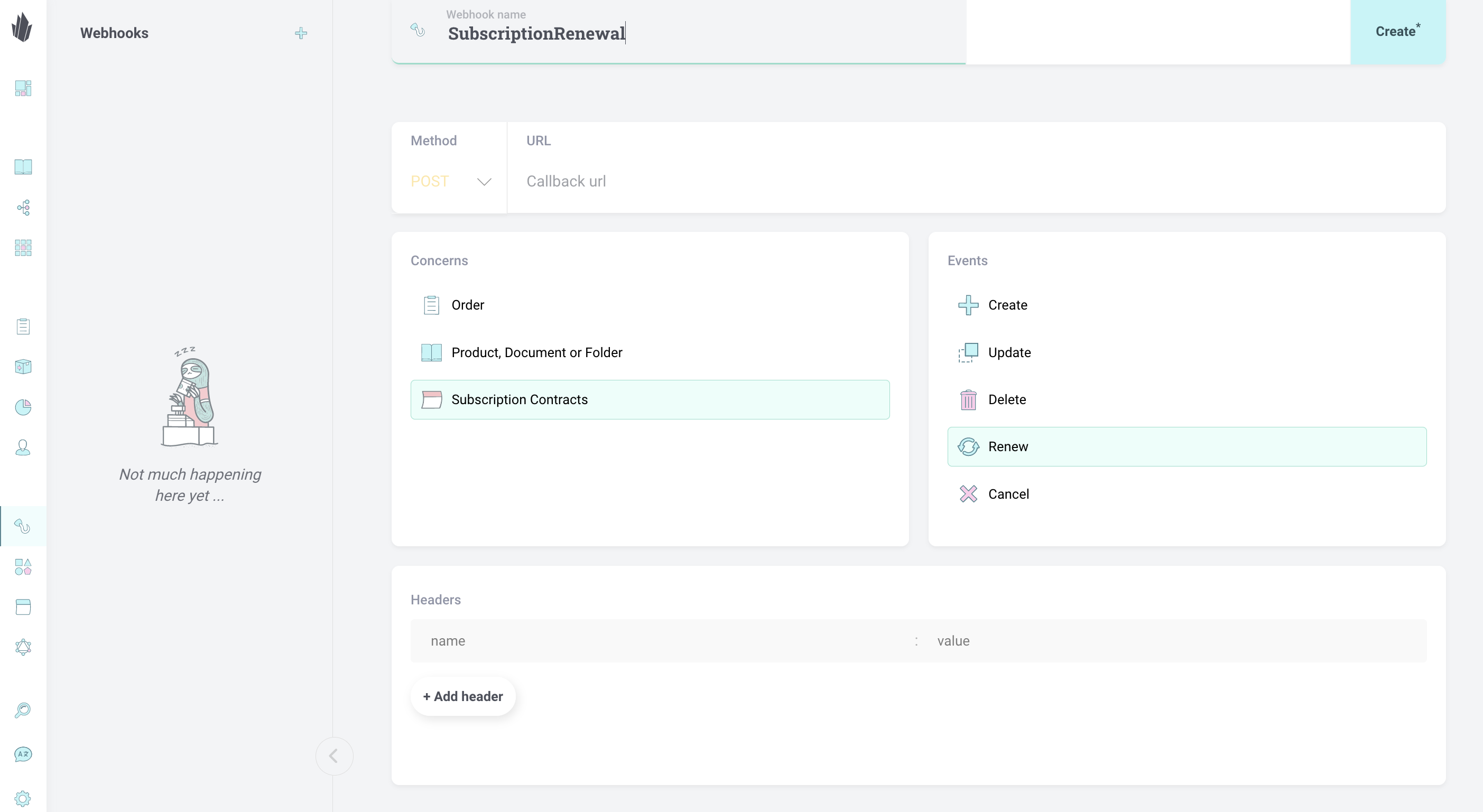Click the Create button to save webhook

[x=1397, y=32]
